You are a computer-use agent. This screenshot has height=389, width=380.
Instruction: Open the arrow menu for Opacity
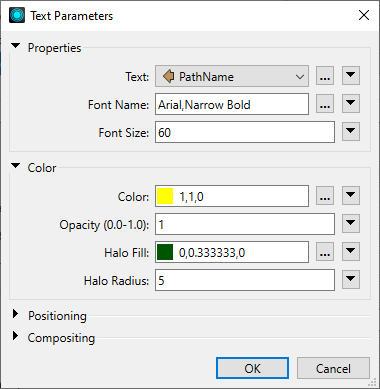pyautogui.click(x=351, y=224)
